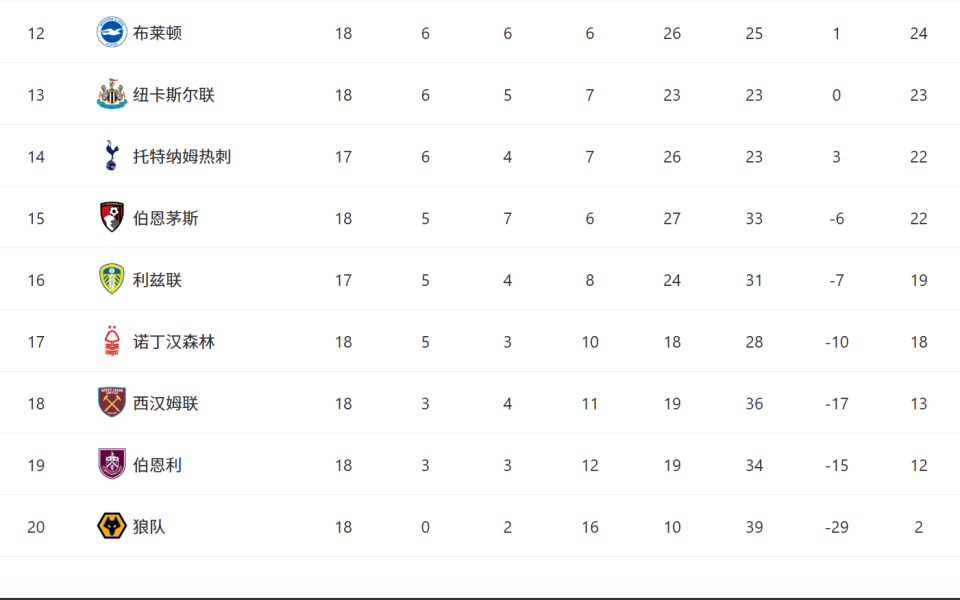Select the West Ham United crest

tap(112, 403)
